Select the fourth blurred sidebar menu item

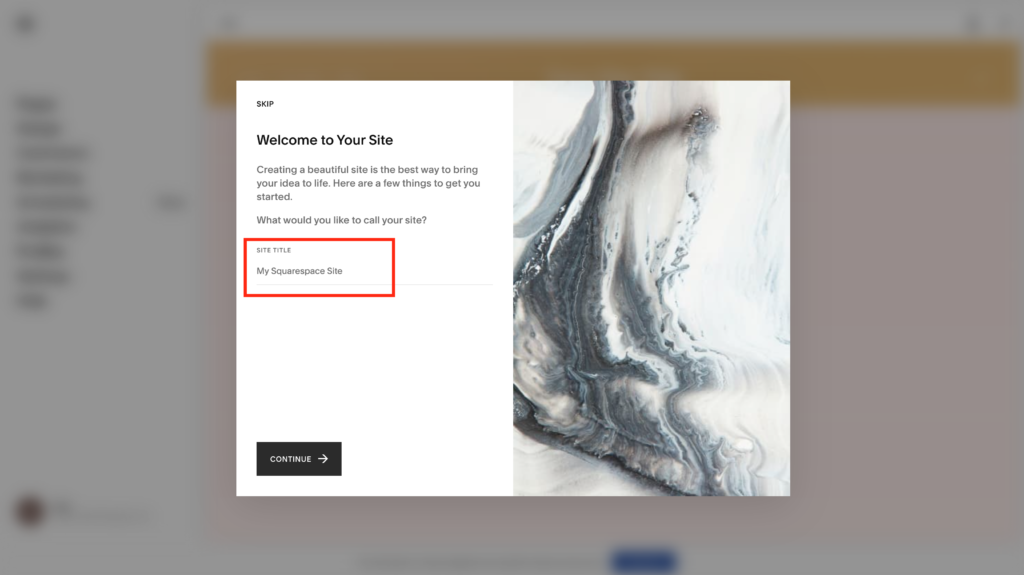pyautogui.click(x=49, y=178)
